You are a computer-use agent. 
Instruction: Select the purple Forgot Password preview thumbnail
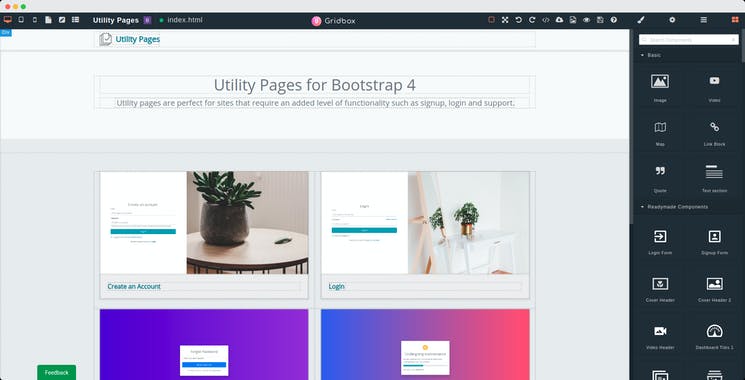[204, 344]
